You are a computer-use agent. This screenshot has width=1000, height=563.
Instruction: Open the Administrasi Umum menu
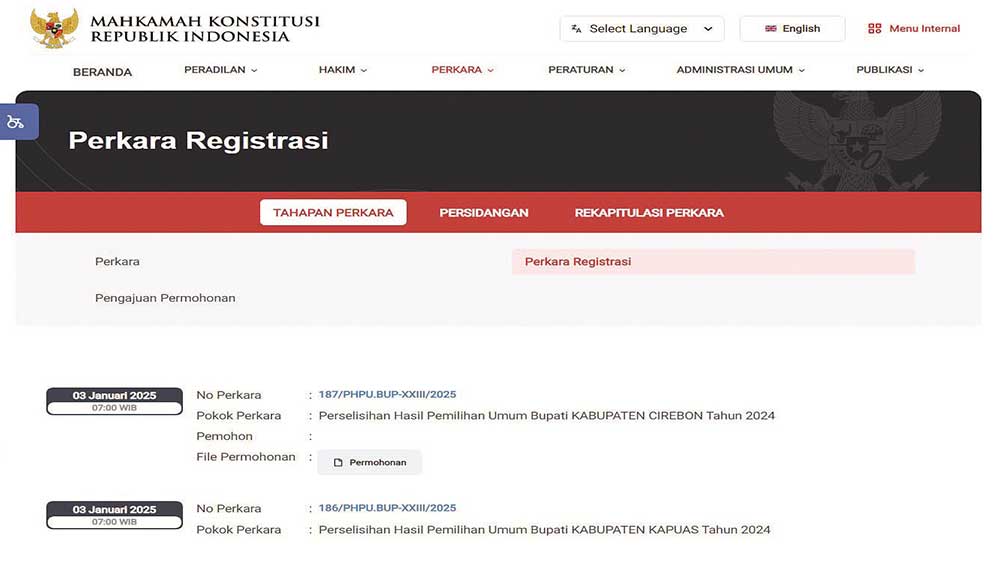[740, 70]
